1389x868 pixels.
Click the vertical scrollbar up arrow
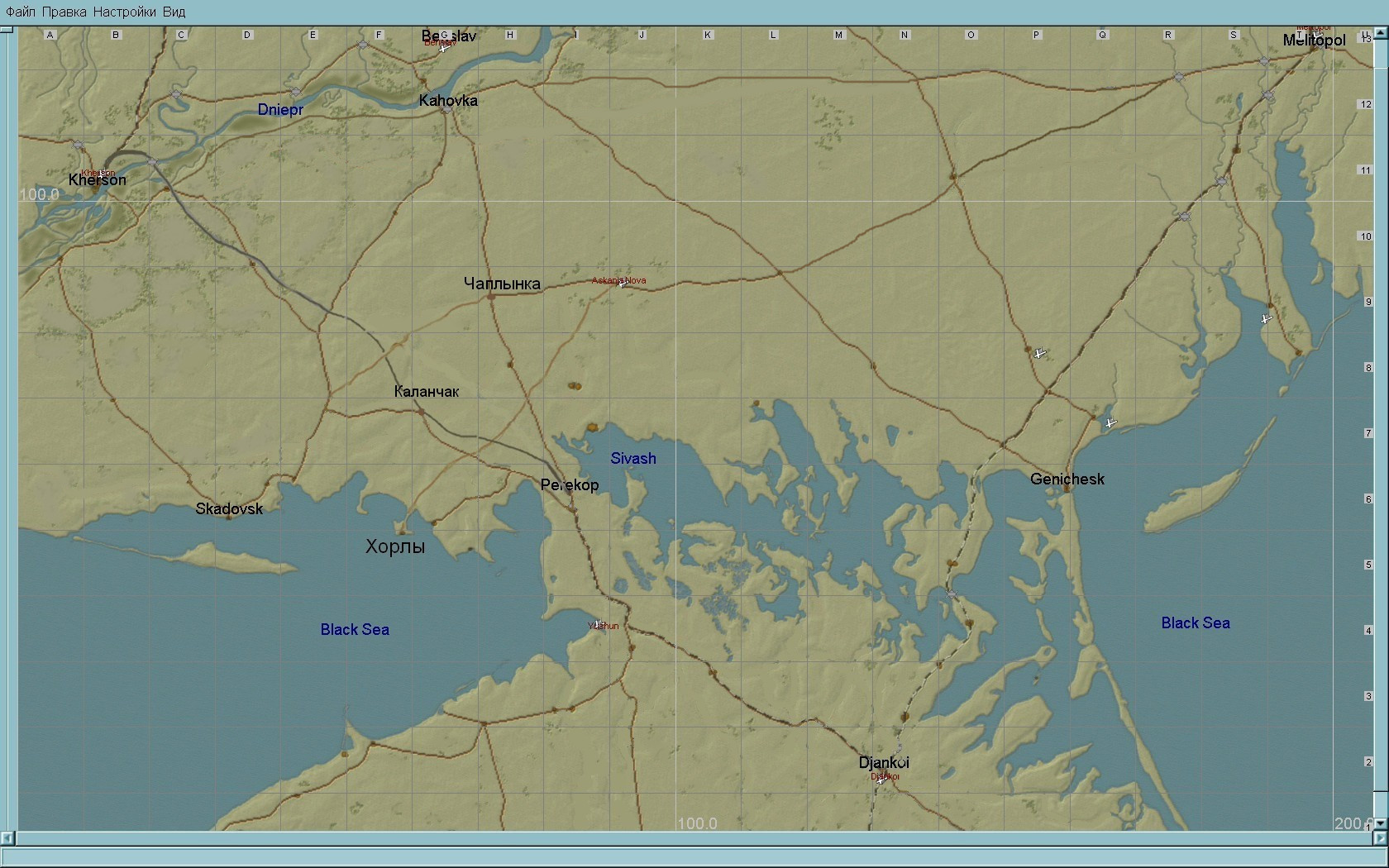tap(1382, 33)
